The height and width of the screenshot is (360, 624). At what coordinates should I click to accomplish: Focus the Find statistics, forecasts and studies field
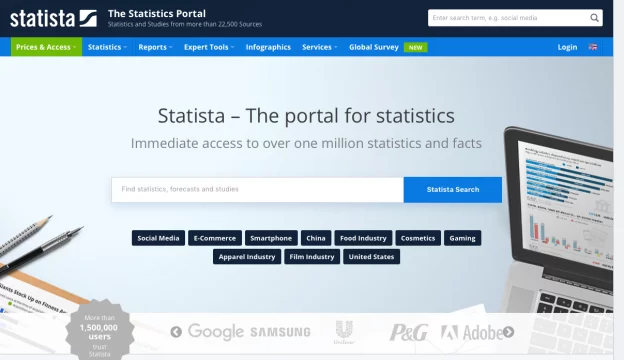[x=257, y=190]
